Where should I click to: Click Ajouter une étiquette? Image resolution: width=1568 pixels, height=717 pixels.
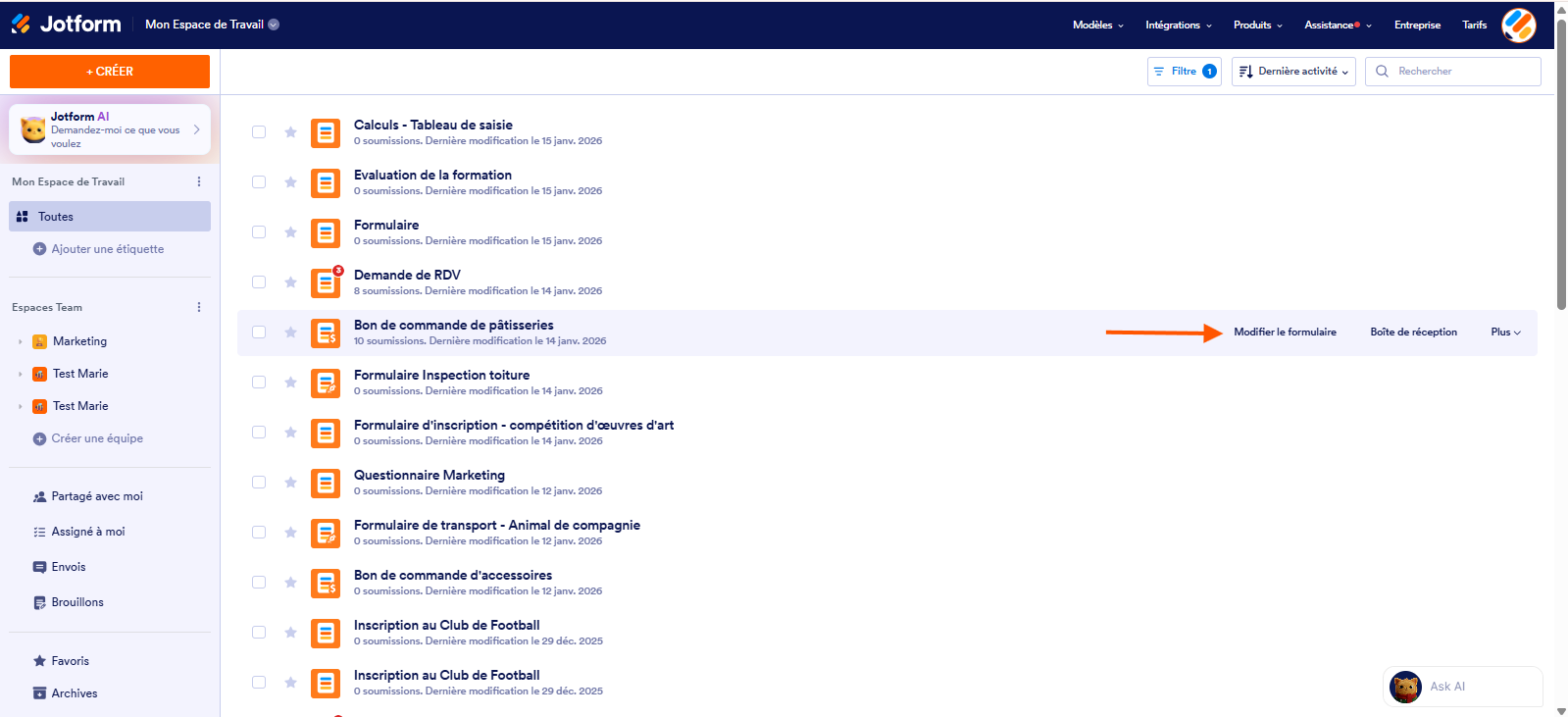(108, 249)
